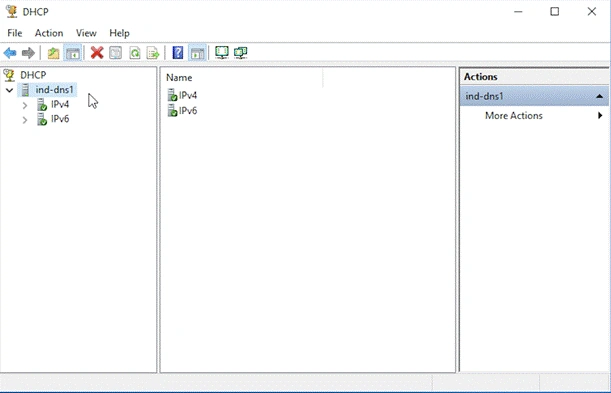Maximize the DHCP window
Viewport: 611px width, 393px height.
point(554,12)
